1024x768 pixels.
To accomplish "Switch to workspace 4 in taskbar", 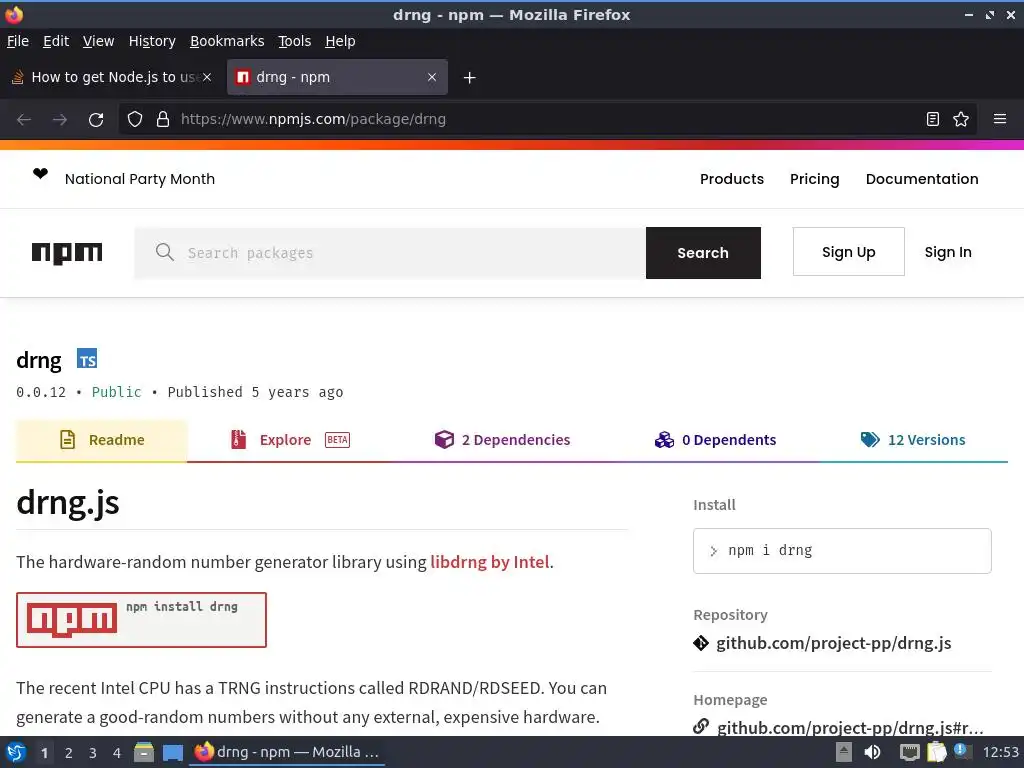I will click(x=117, y=753).
